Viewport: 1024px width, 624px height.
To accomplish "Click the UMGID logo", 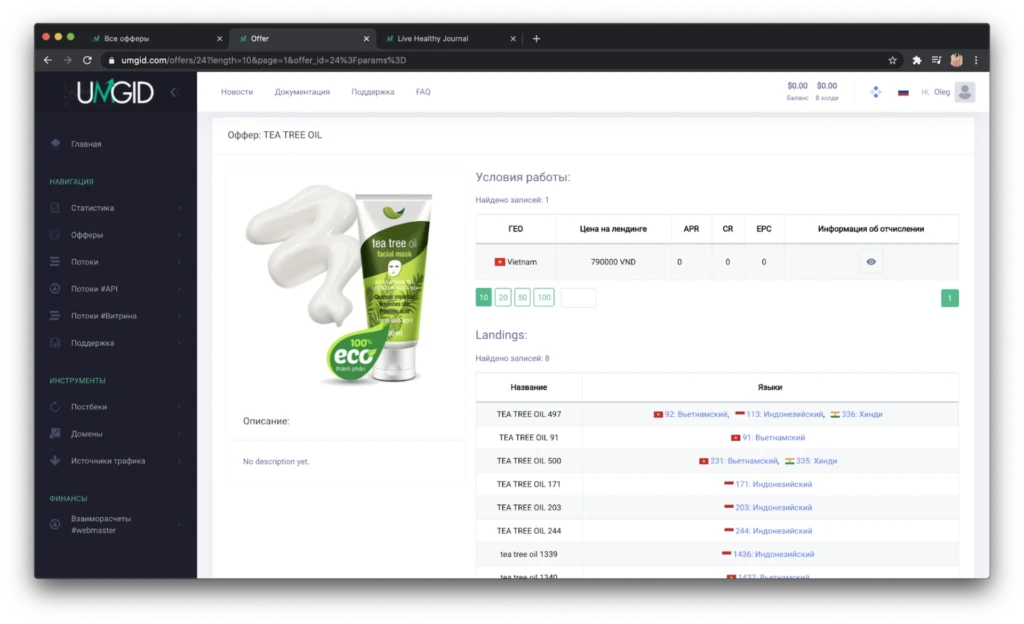I will (x=114, y=92).
